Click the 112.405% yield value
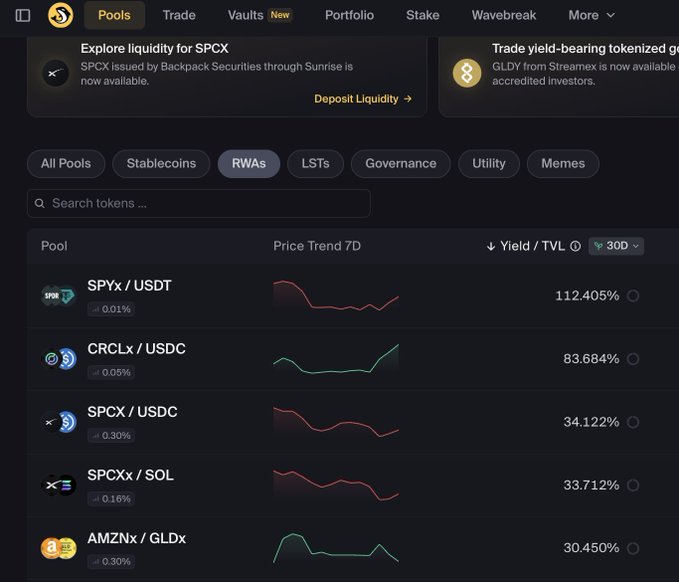This screenshot has height=582, width=679. pos(587,296)
